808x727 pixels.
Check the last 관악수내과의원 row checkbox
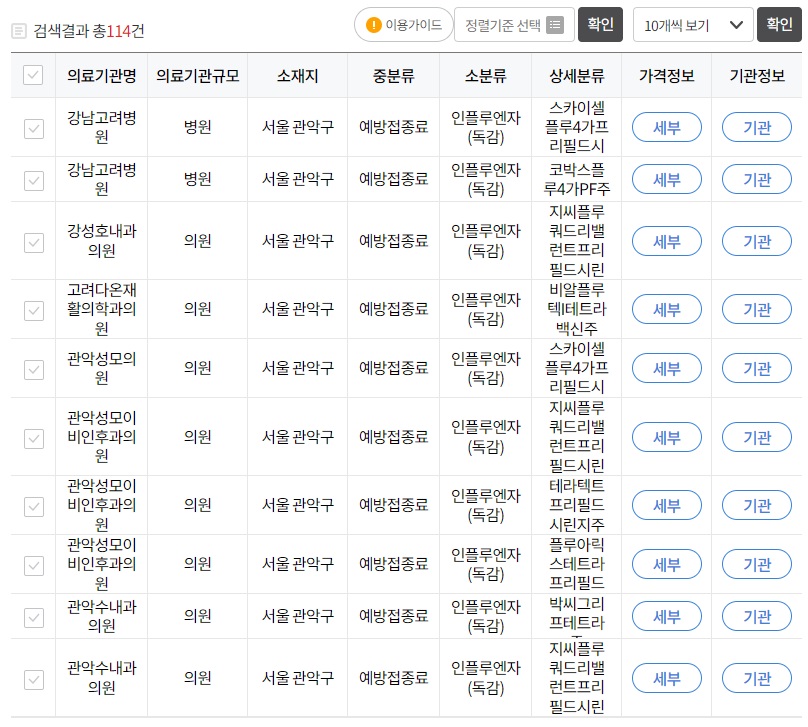click(x=32, y=678)
